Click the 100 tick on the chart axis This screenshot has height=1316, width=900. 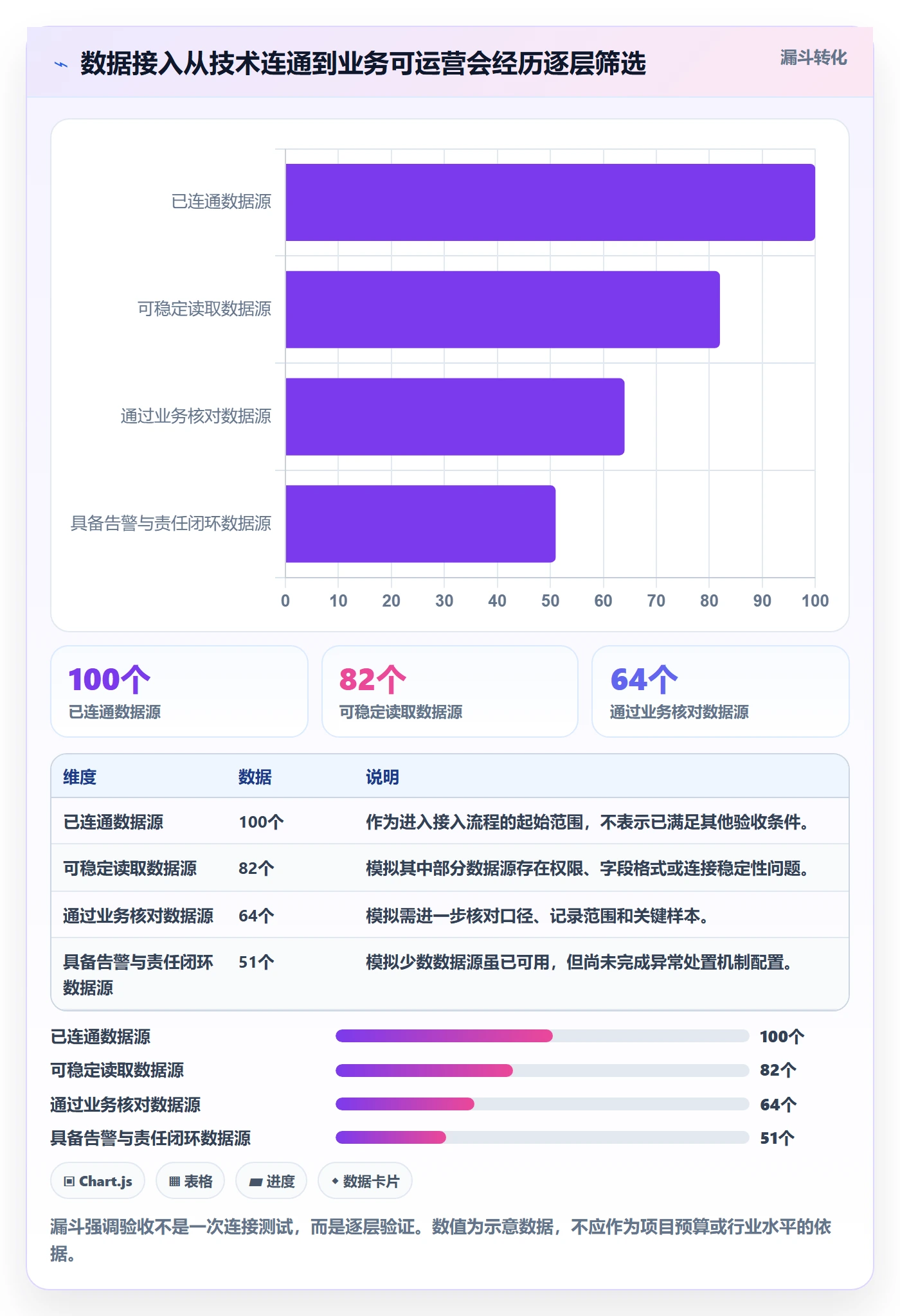click(815, 601)
